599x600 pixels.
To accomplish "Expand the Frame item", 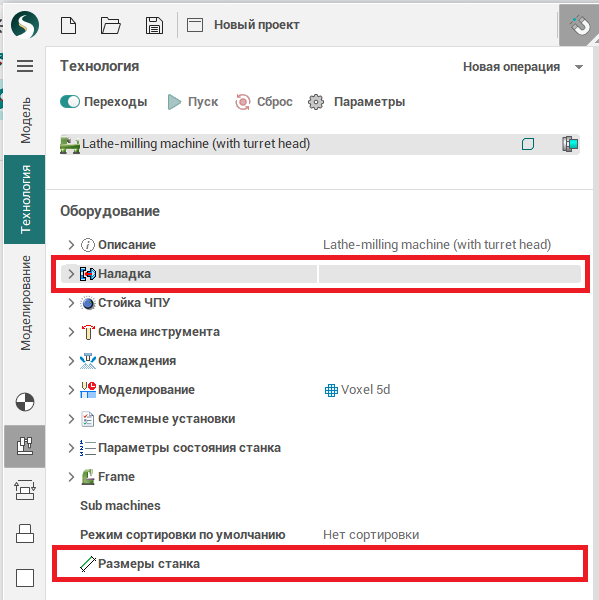I will click(x=71, y=477).
